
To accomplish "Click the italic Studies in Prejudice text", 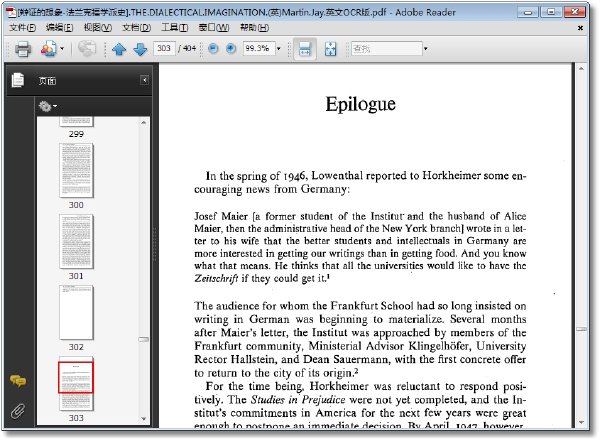I will (x=298, y=400).
